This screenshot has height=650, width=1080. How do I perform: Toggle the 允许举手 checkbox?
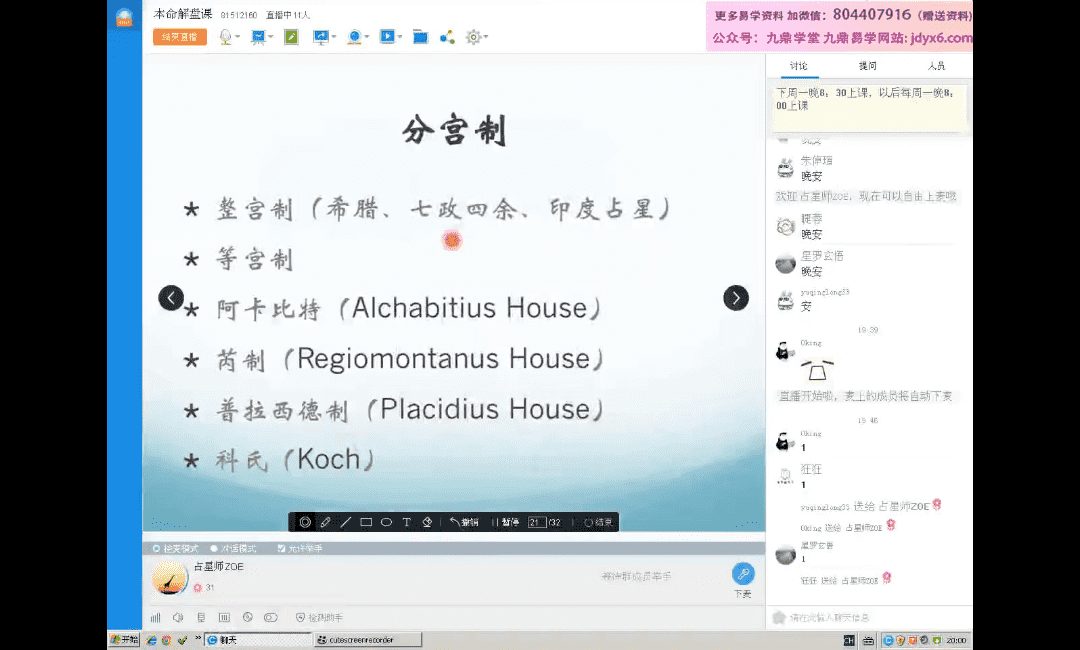[282, 549]
